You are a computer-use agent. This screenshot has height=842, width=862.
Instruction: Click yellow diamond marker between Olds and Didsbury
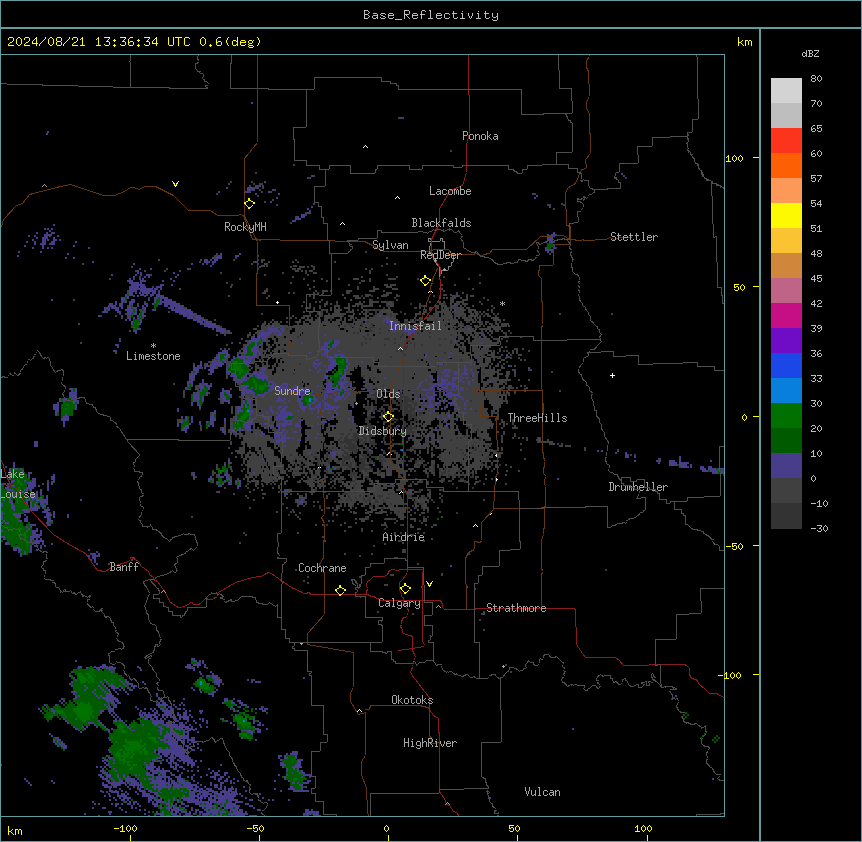tap(389, 417)
